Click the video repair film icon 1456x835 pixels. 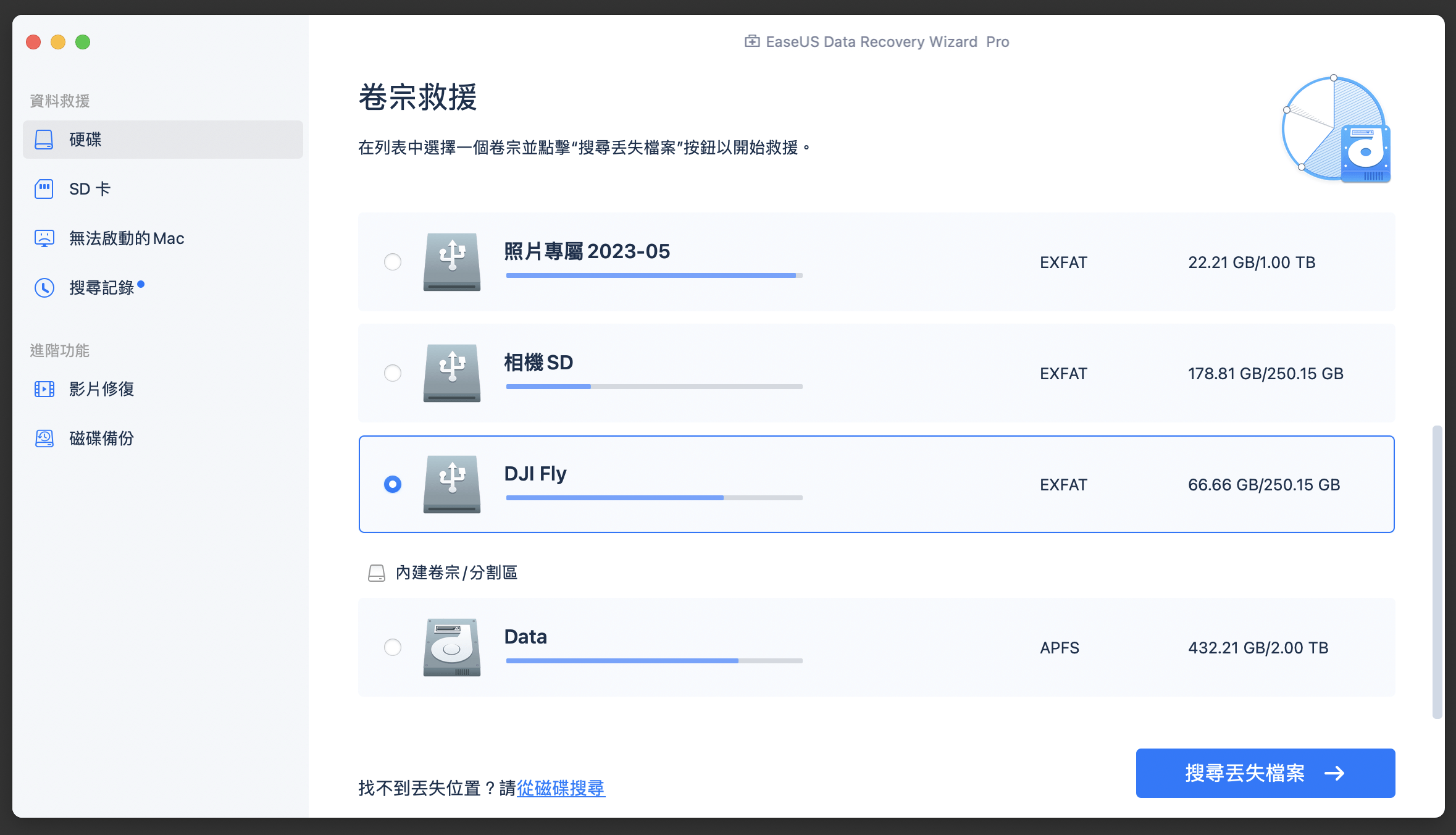click(x=44, y=389)
